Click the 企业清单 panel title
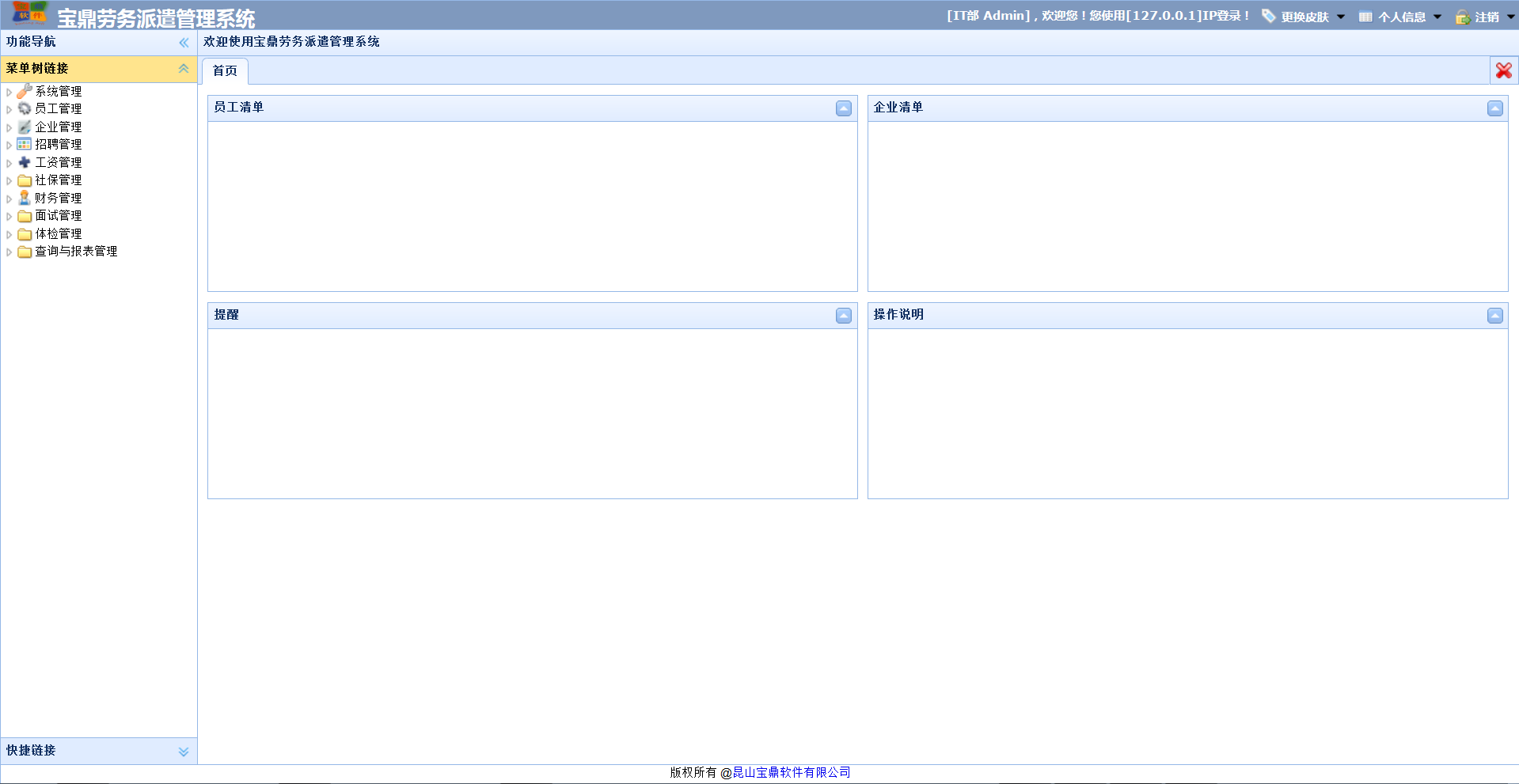The image size is (1519, 784). [898, 108]
